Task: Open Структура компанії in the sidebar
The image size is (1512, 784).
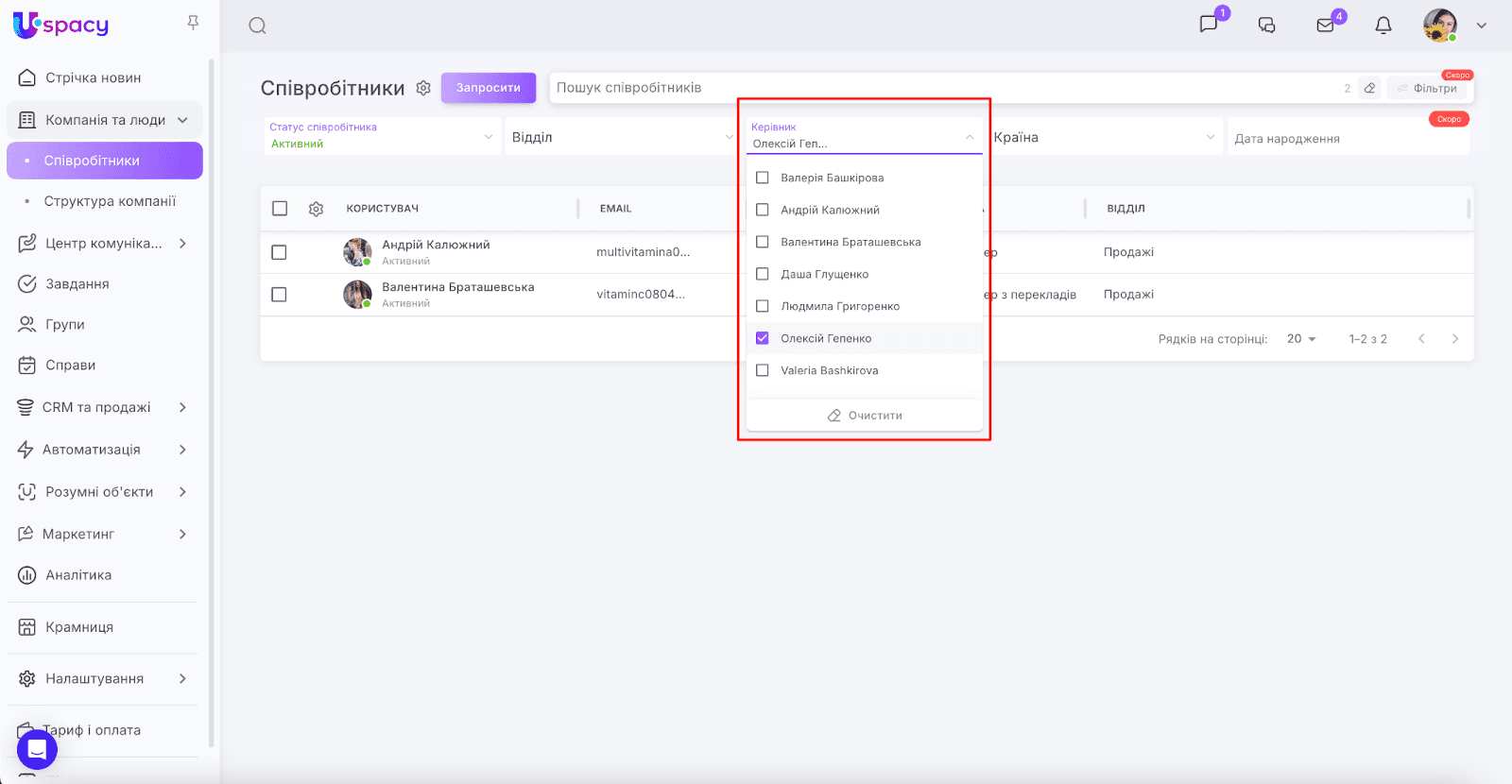Action: [x=110, y=201]
